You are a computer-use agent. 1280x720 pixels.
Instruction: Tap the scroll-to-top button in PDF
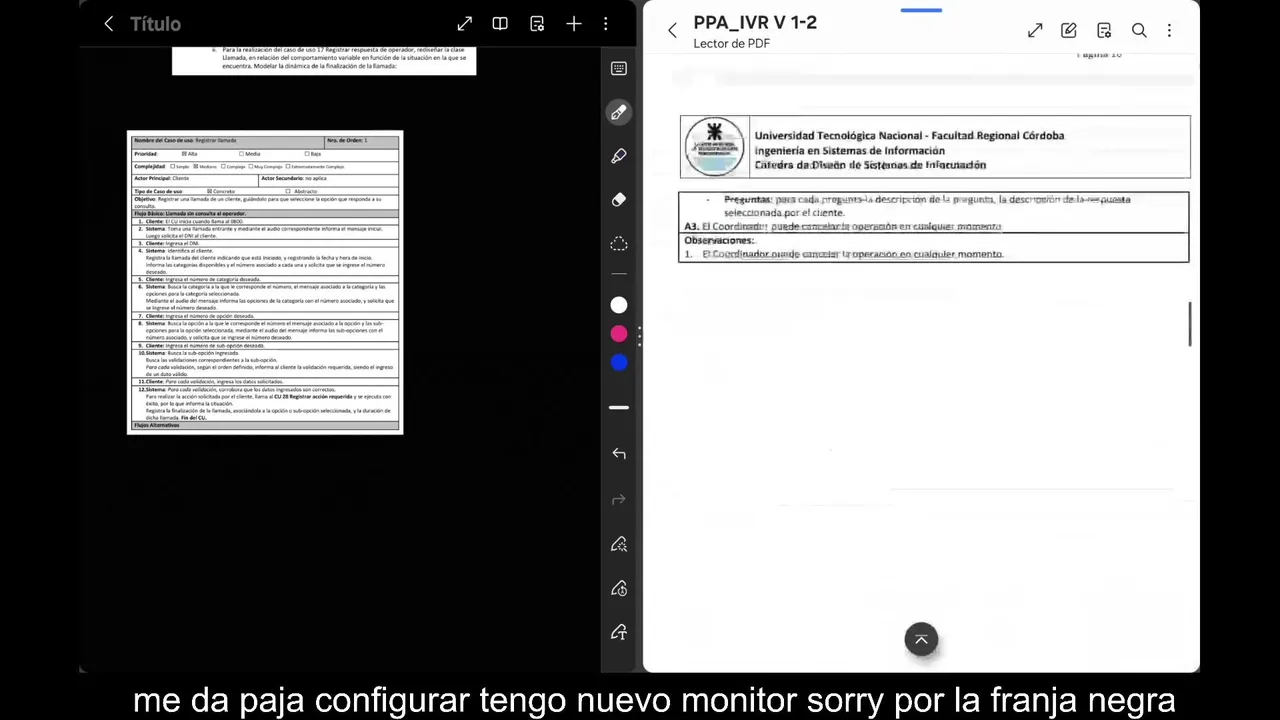point(921,640)
